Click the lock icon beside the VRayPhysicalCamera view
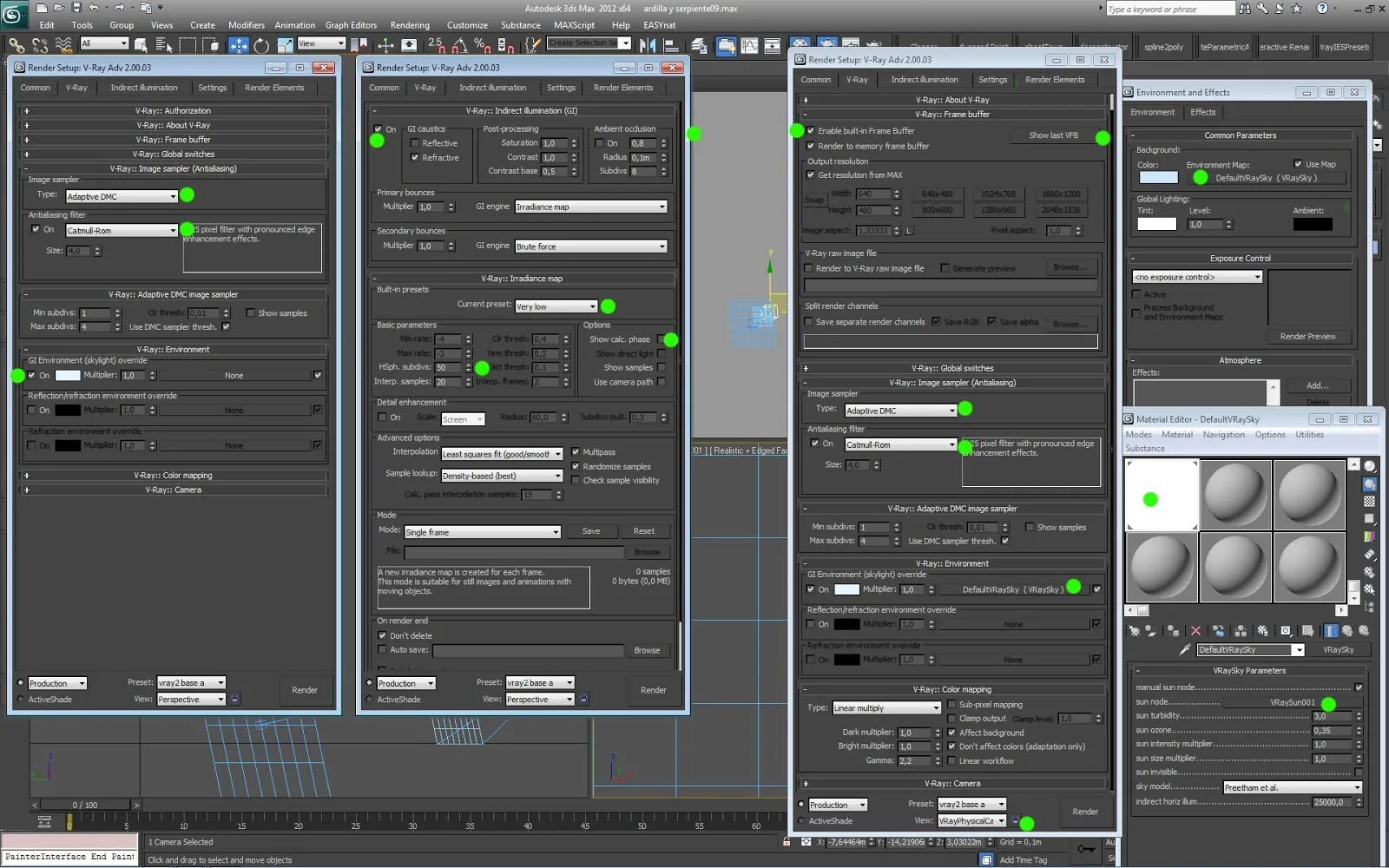The width and height of the screenshot is (1389, 868). pos(1015,820)
